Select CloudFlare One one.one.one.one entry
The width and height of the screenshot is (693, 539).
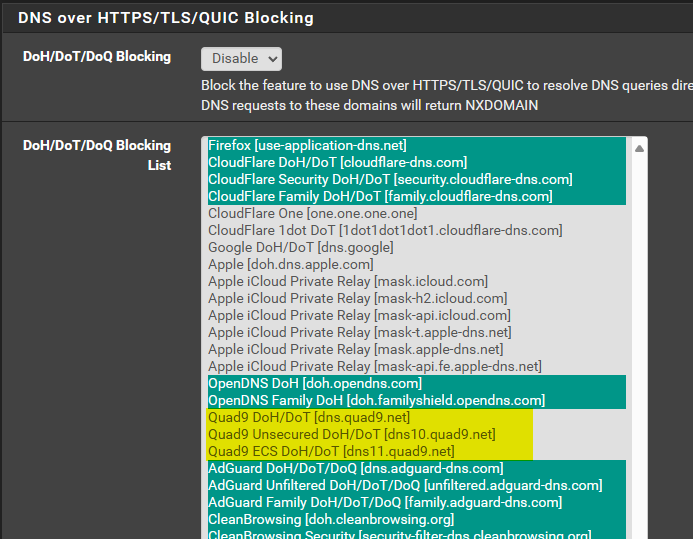pos(417,213)
